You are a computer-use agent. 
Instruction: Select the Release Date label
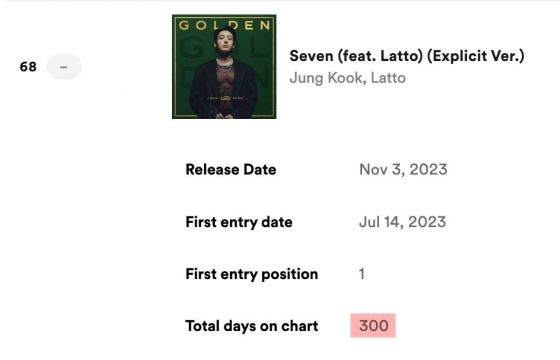coord(231,170)
